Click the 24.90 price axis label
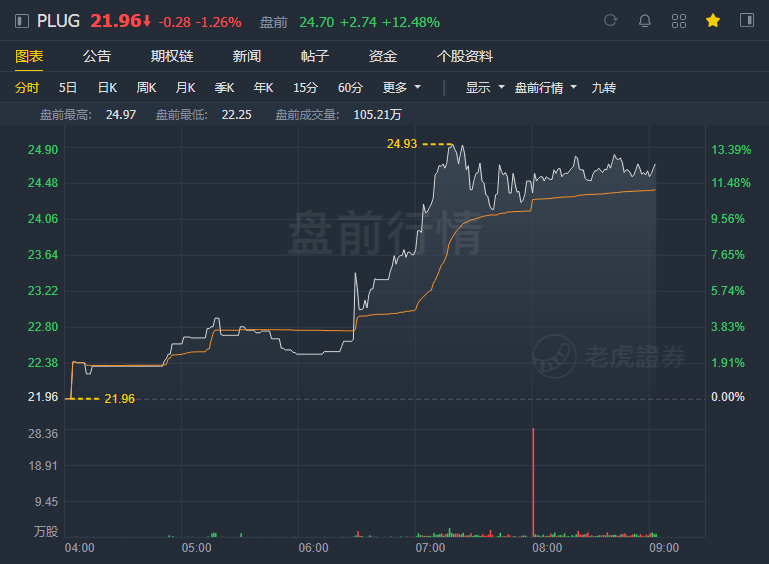 [x=43, y=150]
